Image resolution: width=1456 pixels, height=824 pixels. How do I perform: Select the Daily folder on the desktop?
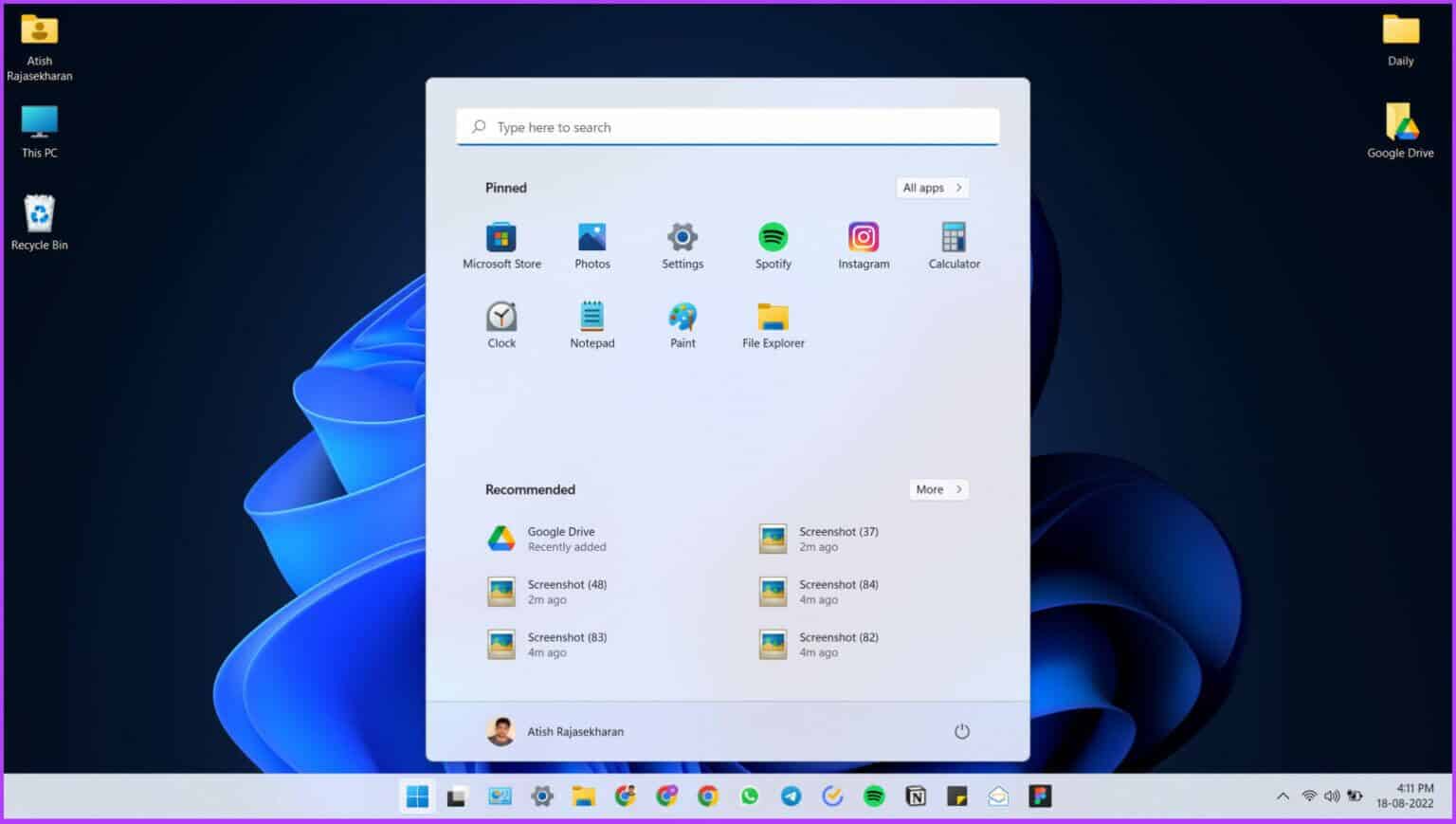tap(1400, 40)
